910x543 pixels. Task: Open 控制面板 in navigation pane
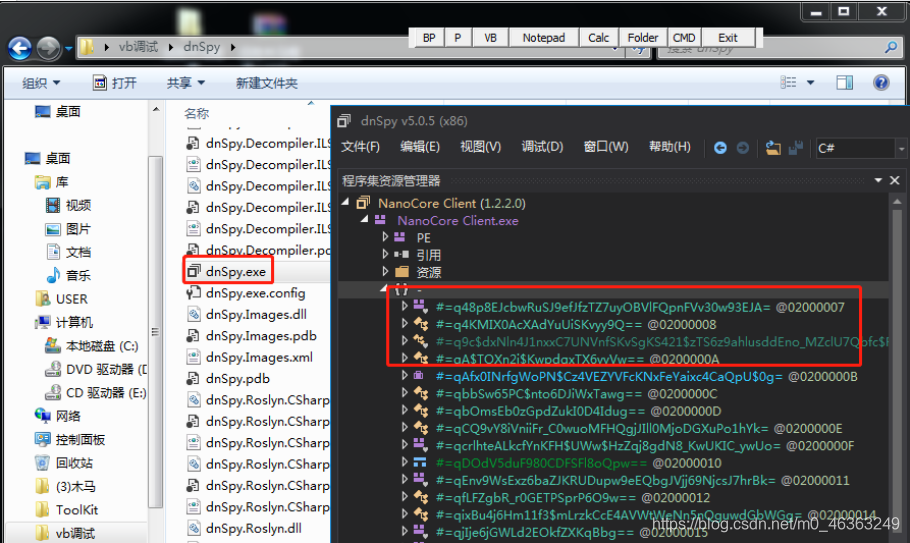click(70, 440)
